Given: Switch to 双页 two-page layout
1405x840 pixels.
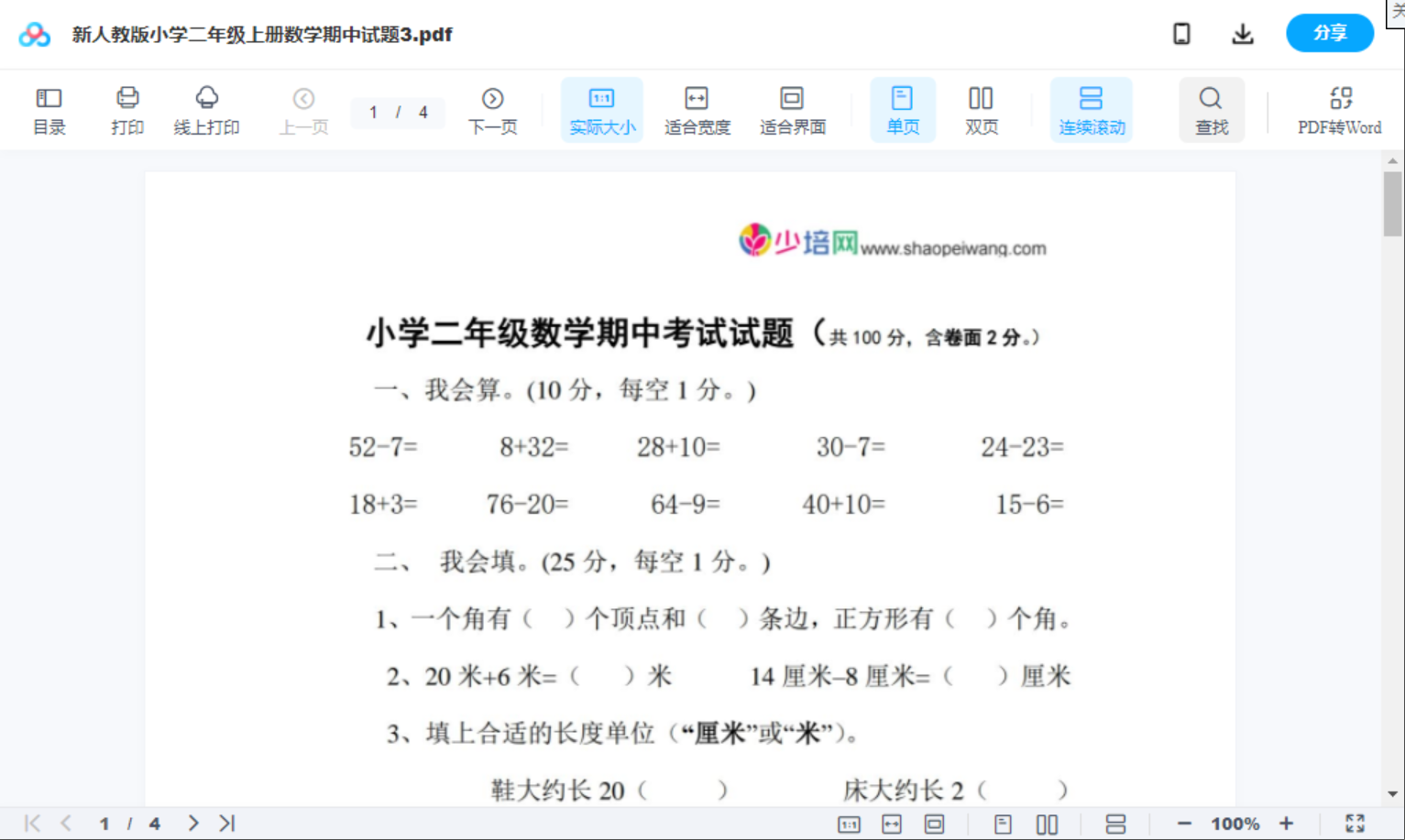Looking at the screenshot, I should tap(980, 109).
